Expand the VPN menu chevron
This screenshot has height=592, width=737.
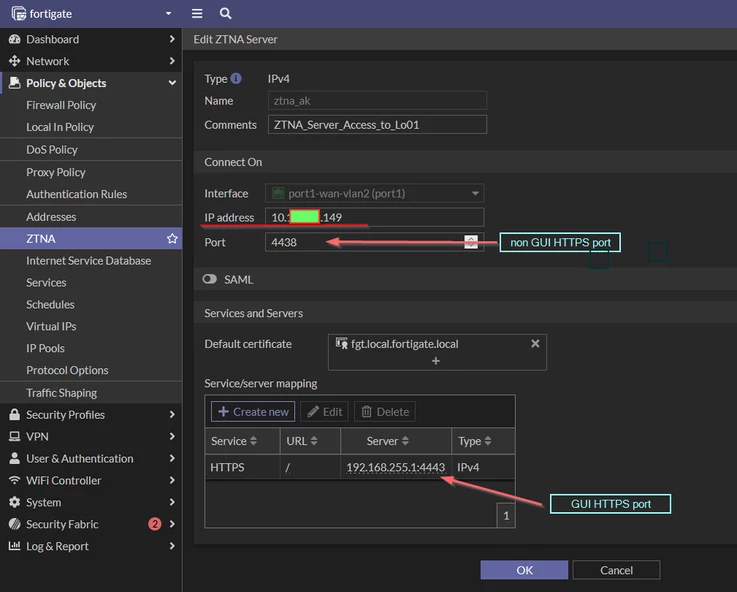pyautogui.click(x=172, y=436)
